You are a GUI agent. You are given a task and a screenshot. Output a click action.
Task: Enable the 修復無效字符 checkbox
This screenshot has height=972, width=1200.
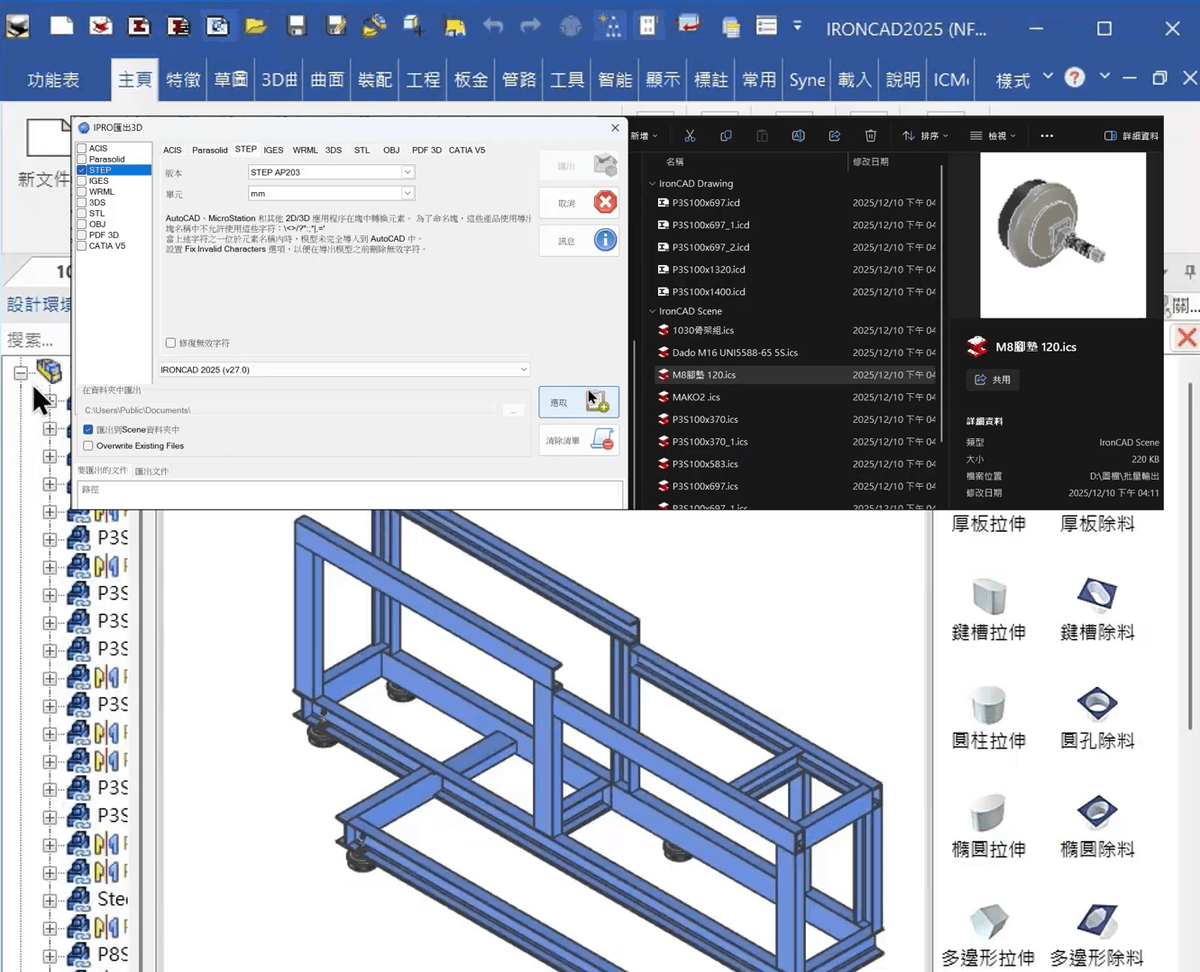(170, 340)
